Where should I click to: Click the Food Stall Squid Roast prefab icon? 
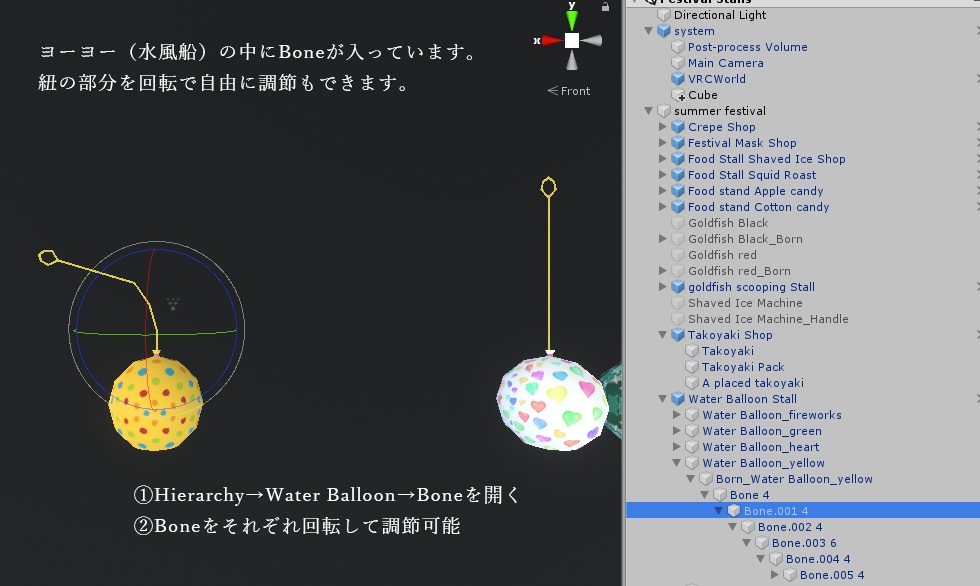(678, 175)
